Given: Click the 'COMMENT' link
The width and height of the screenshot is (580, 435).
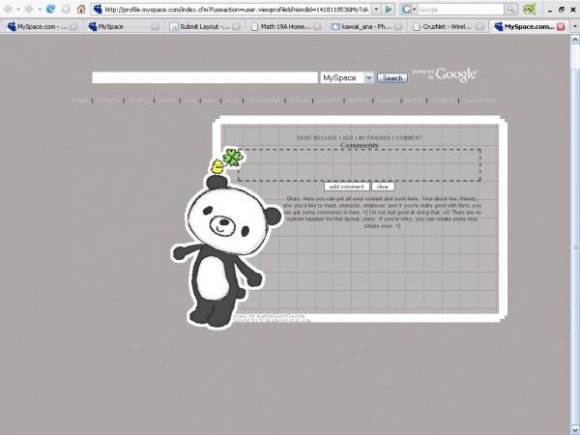Looking at the screenshot, I should click(409, 138).
